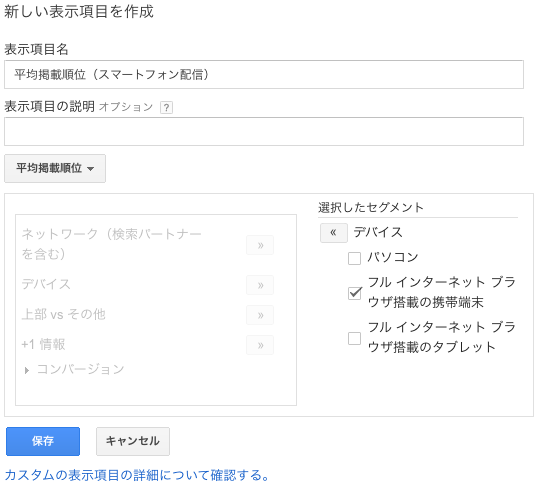The width and height of the screenshot is (541, 486).
Task: Enable the パソコン checkbox
Action: tap(354, 258)
